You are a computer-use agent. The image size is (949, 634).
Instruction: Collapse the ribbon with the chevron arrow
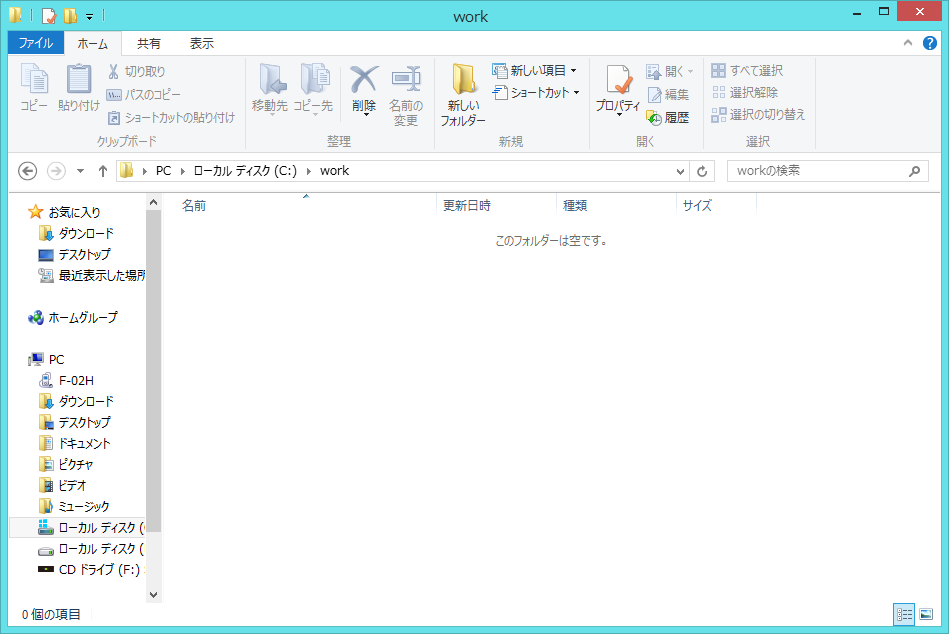pyautogui.click(x=908, y=43)
